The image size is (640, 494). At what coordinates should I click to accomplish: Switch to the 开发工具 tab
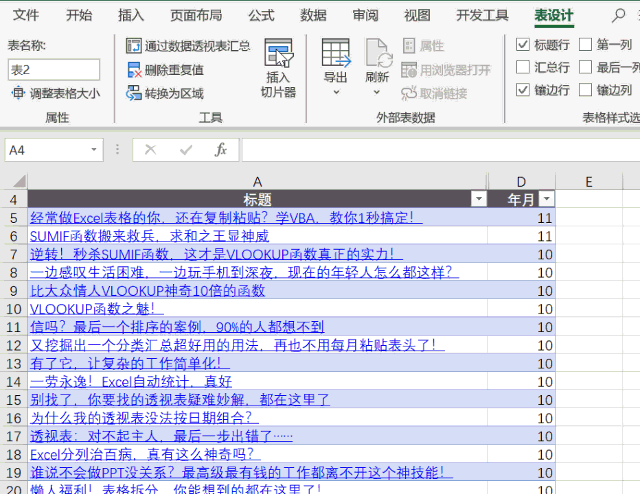[x=482, y=16]
